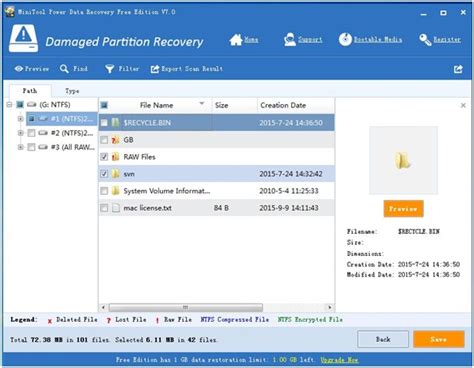Image resolution: width=474 pixels, height=368 pixels.
Task: Switch to the Type tab
Action: click(72, 91)
